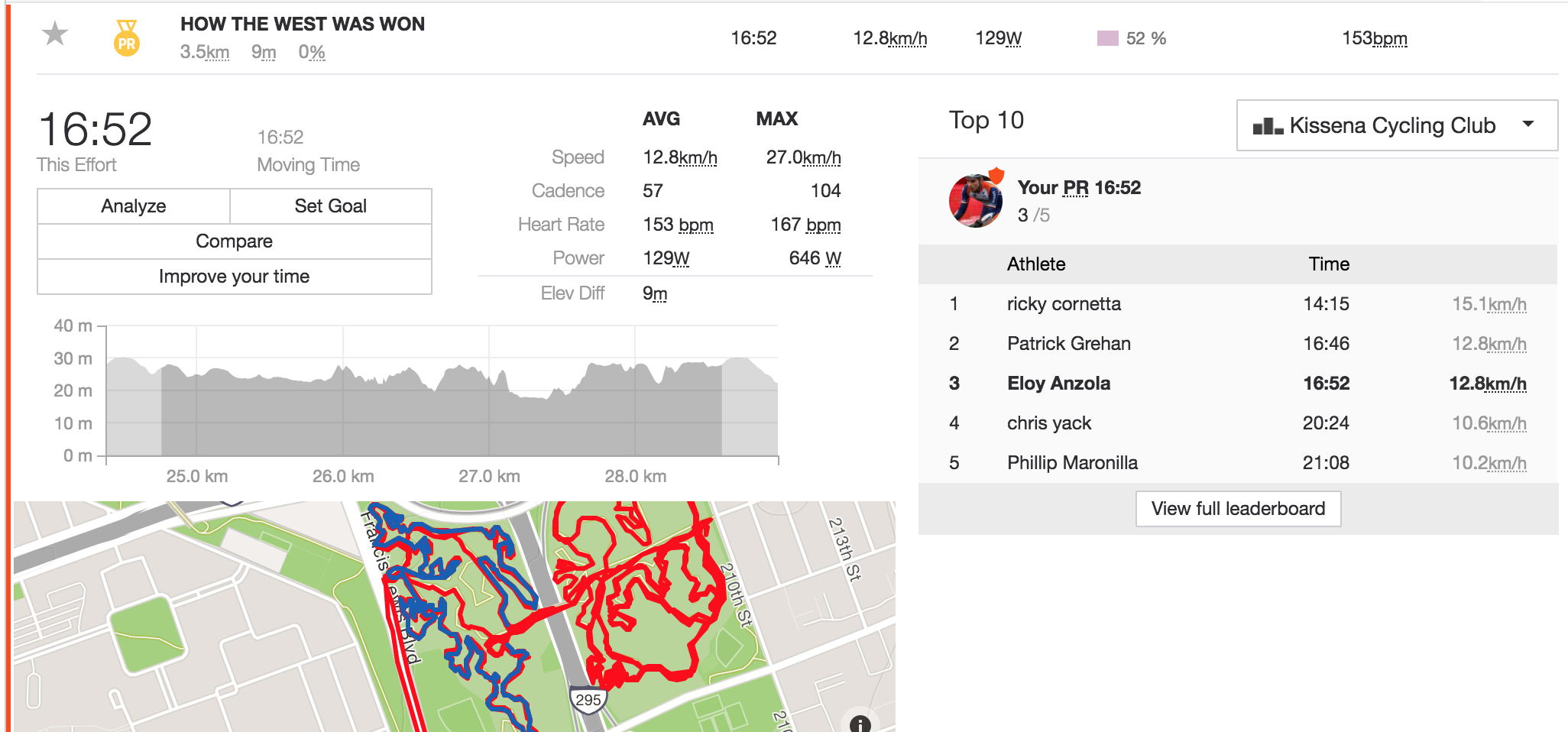
Task: Click the gold PR medal icon
Action: [x=127, y=38]
